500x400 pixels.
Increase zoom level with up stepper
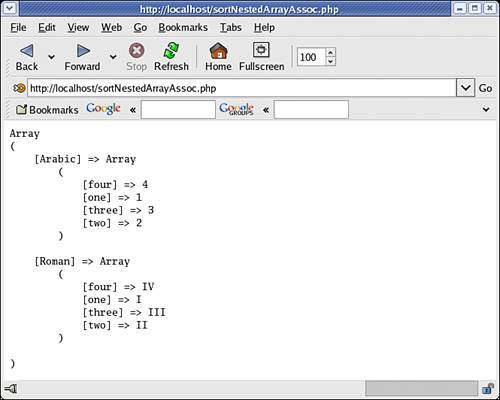tap(330, 53)
